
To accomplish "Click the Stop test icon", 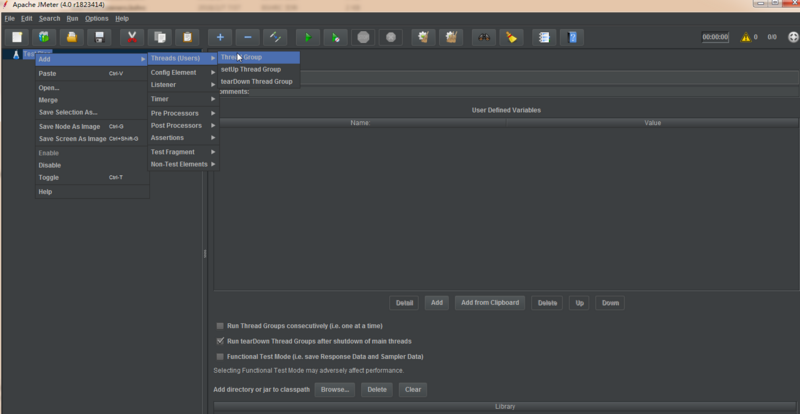I will point(363,37).
